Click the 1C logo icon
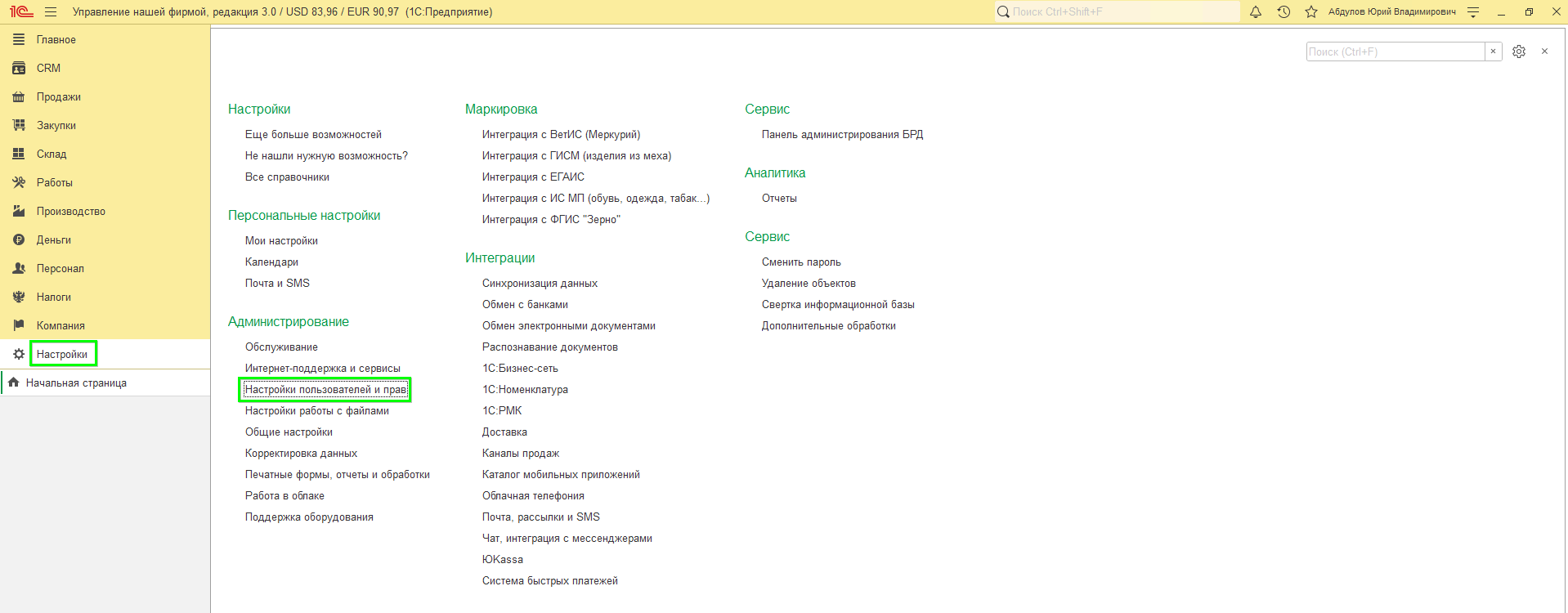The width and height of the screenshot is (1568, 613). click(x=21, y=11)
